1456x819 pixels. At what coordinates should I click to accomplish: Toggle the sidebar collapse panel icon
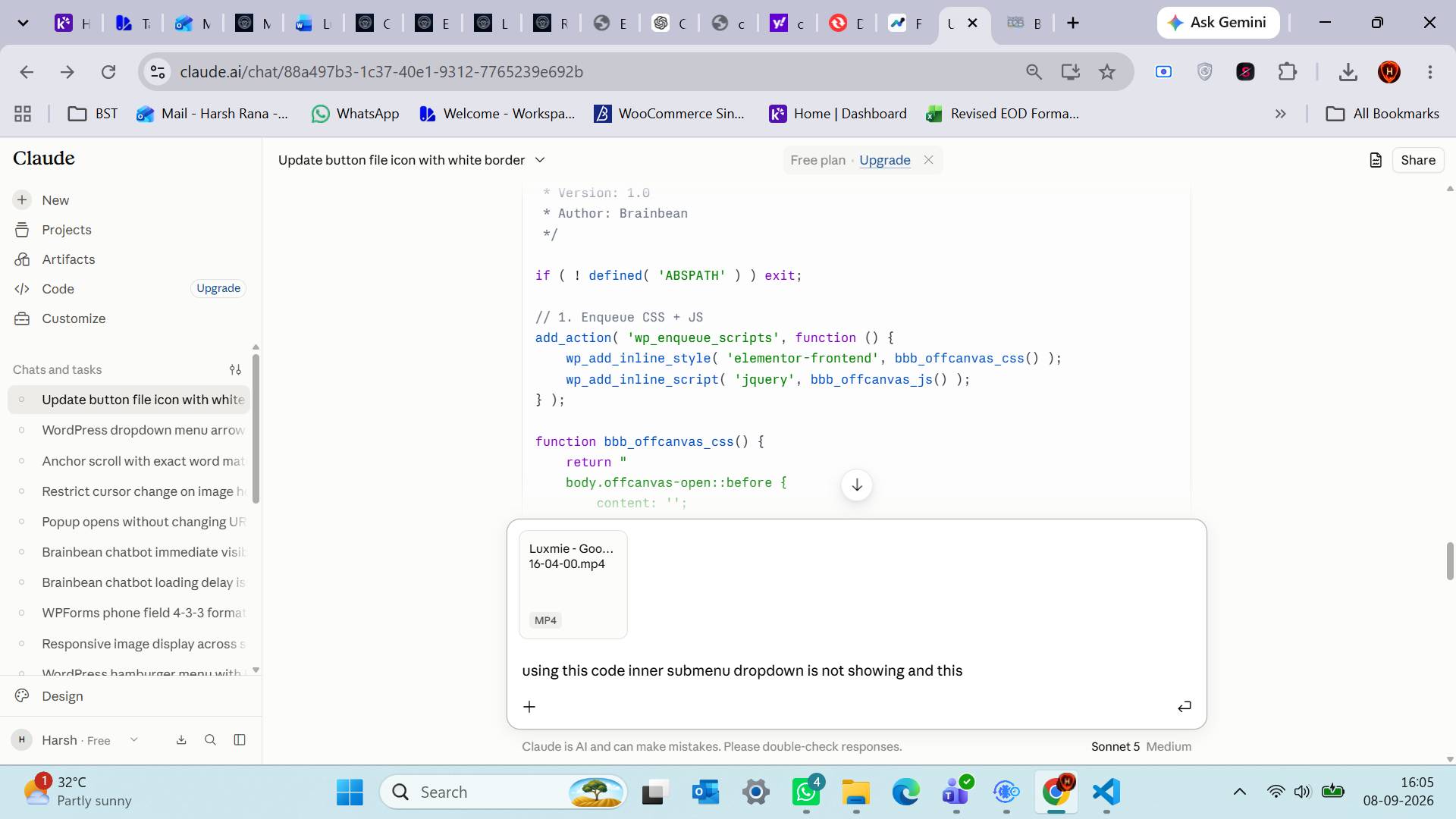(240, 740)
